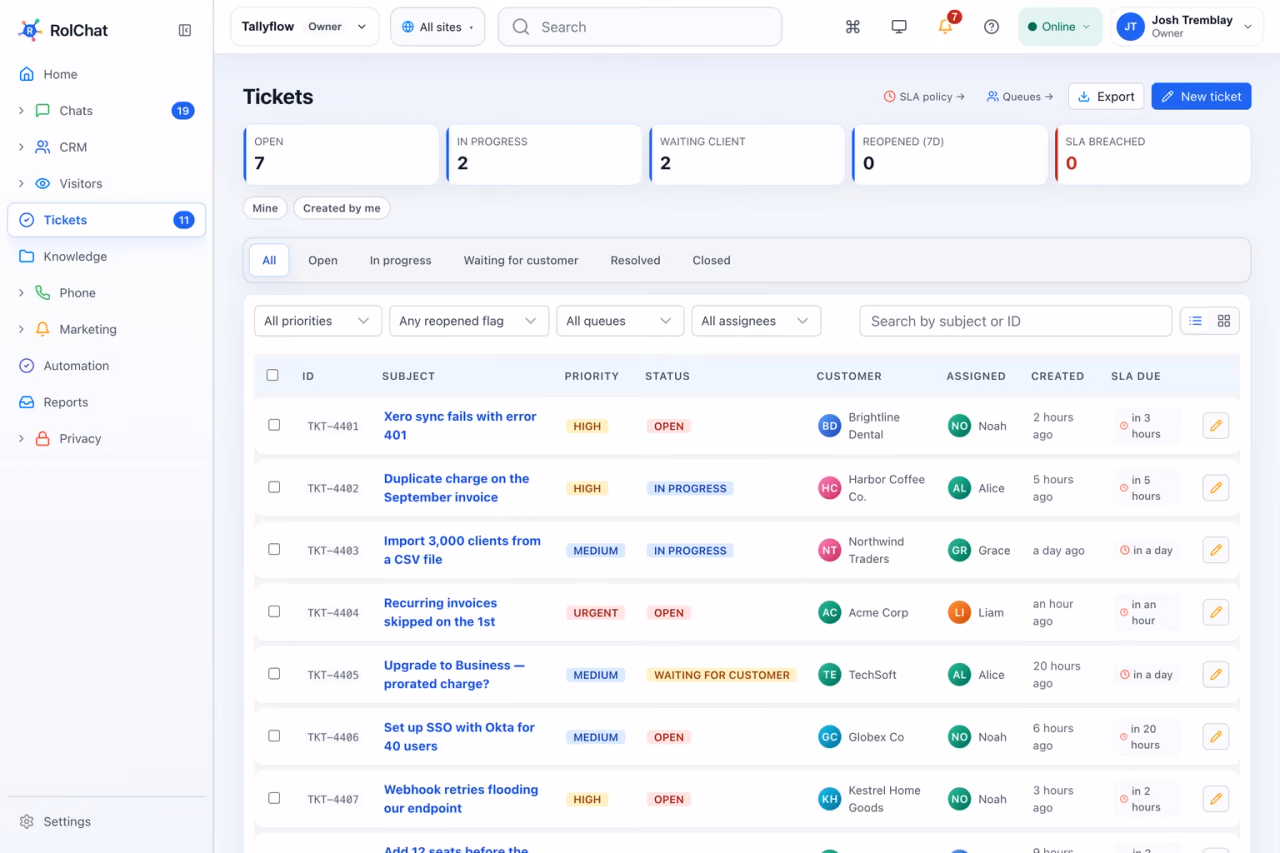
Task: Open the All sites selector
Action: tap(437, 27)
